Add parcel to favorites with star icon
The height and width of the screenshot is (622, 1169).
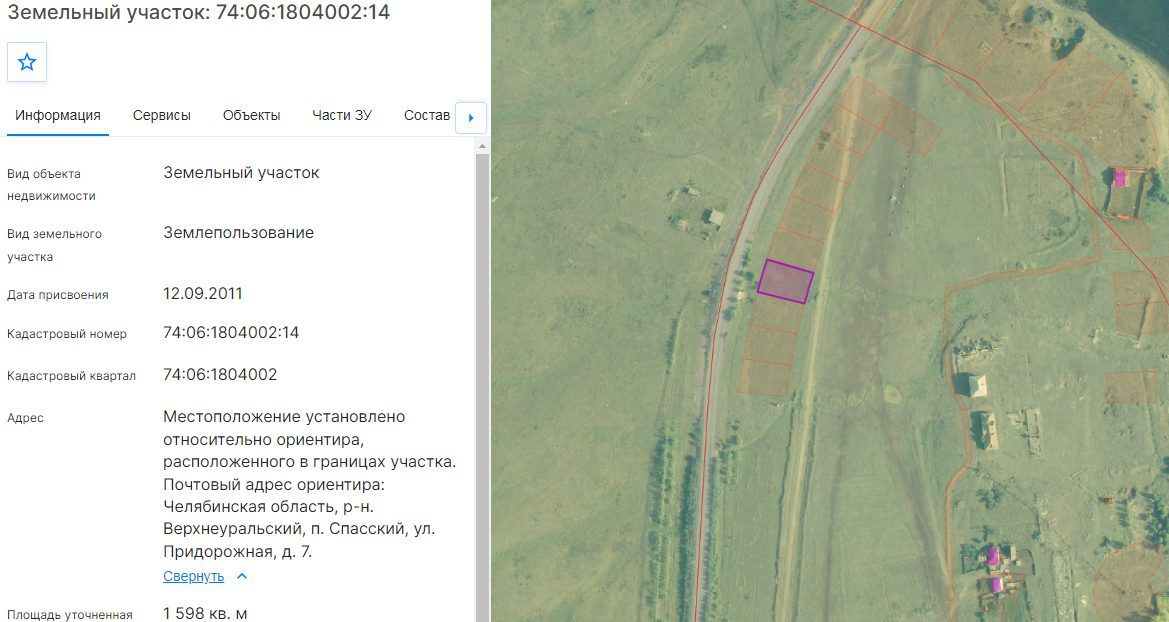point(27,62)
